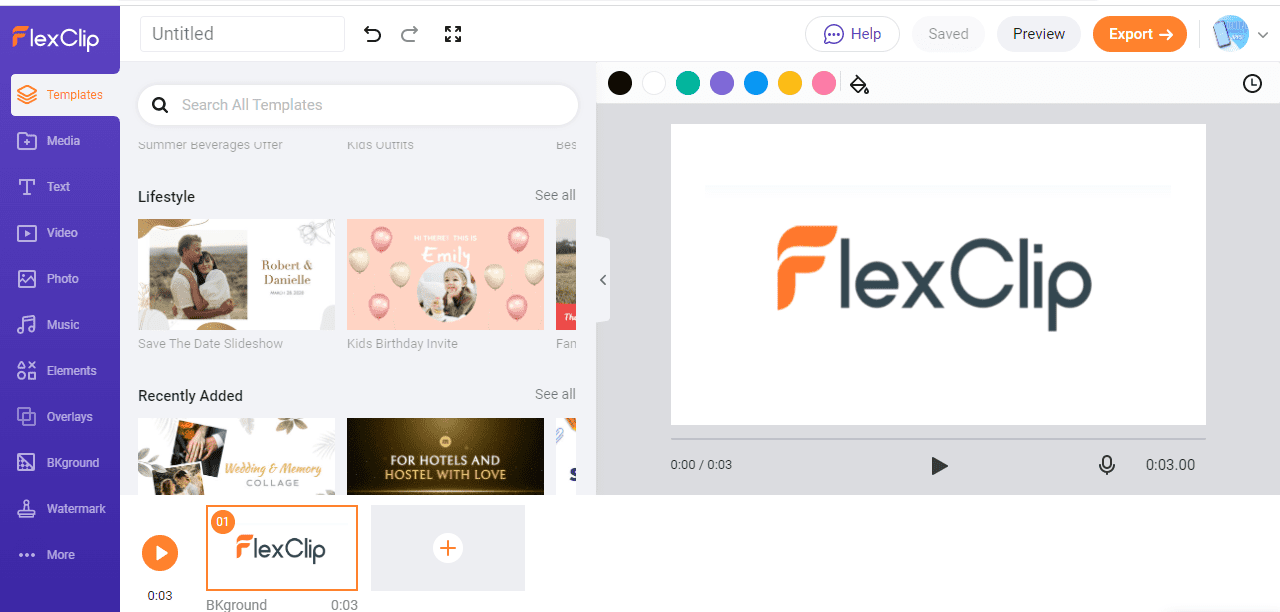
Task: Click the microphone voiceover icon
Action: pos(1107,465)
